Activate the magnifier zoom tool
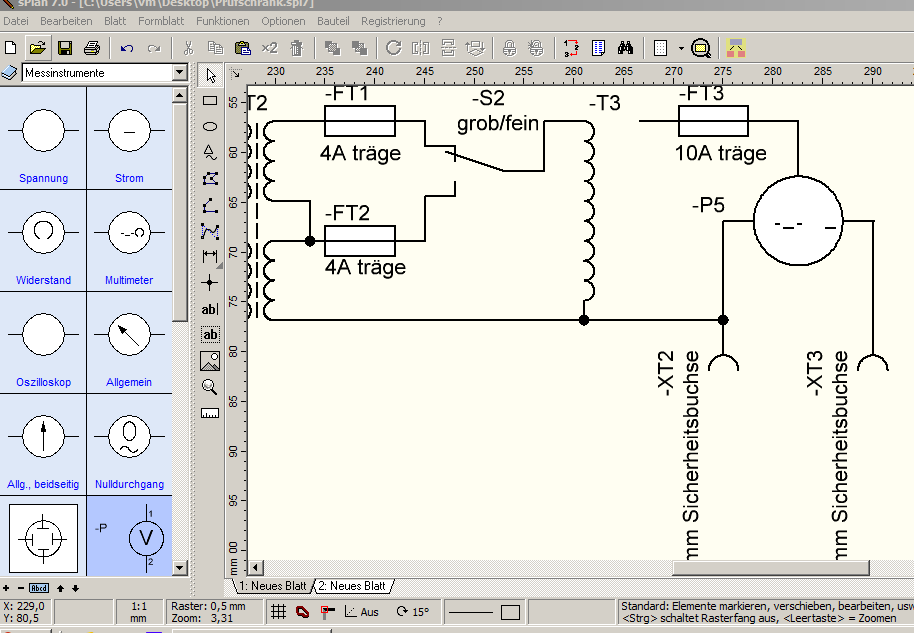 [210, 386]
